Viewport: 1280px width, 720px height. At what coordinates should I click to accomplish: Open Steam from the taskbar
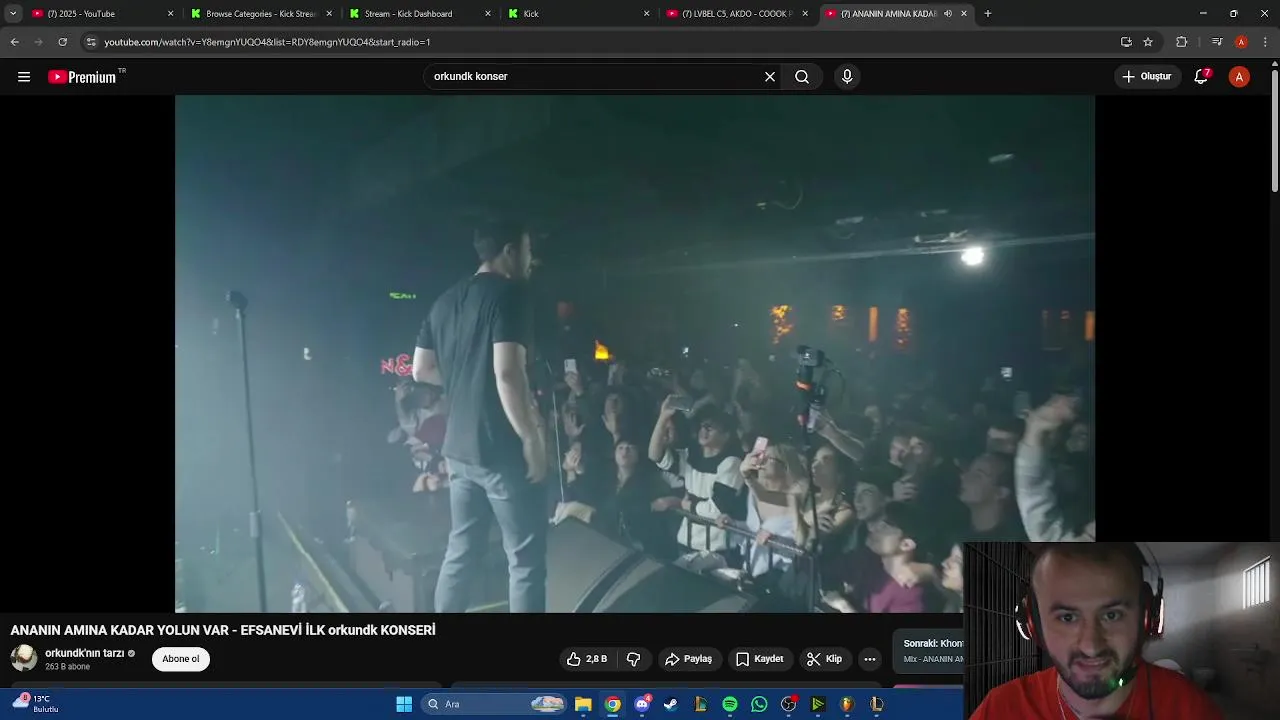[671, 704]
